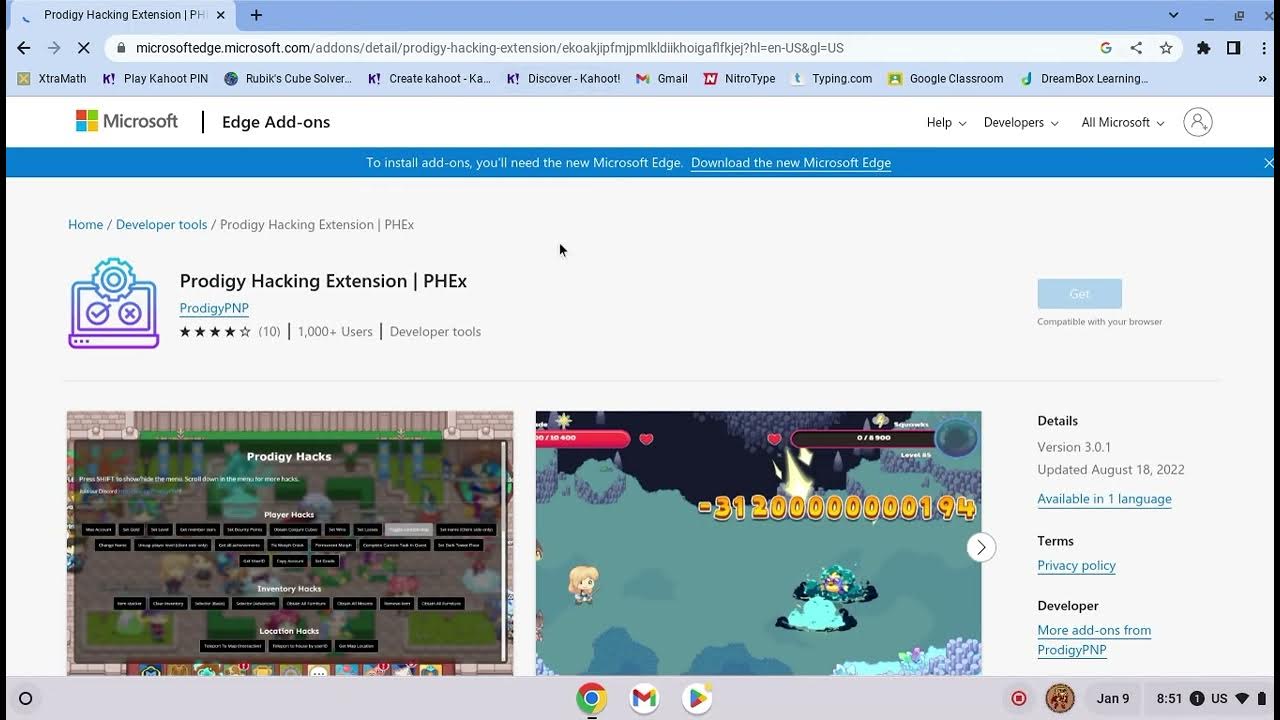The width and height of the screenshot is (1280, 720).
Task: Expand the Developers menu
Action: tap(1021, 122)
